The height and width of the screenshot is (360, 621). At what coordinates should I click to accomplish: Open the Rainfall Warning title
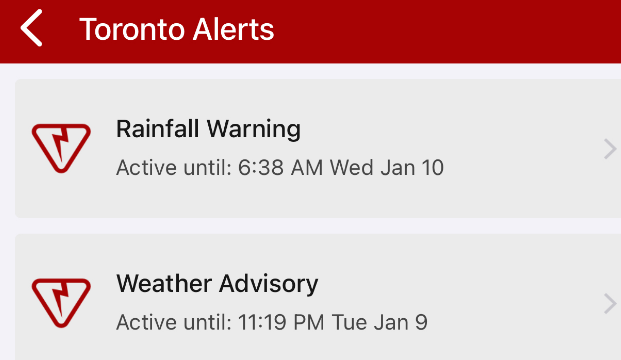[x=208, y=129]
